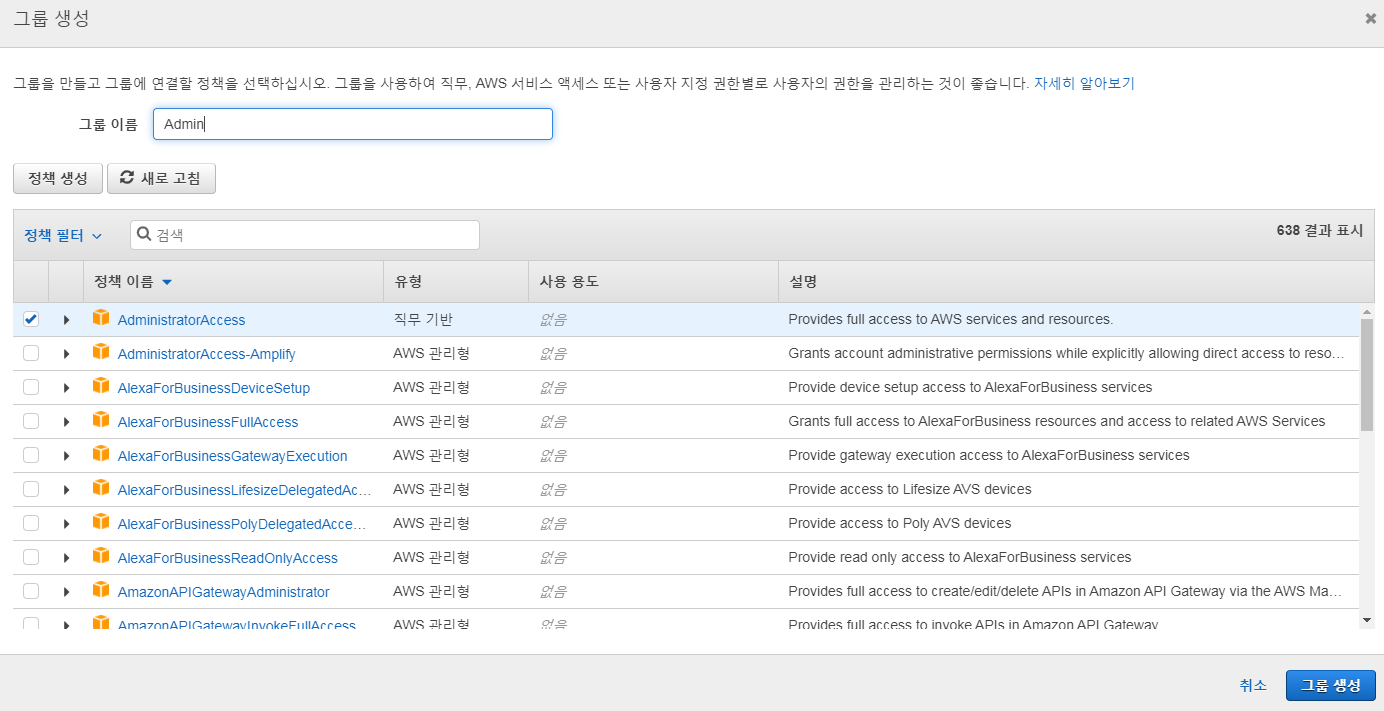Click the 그룹 생성 button at bottom

1330,685
